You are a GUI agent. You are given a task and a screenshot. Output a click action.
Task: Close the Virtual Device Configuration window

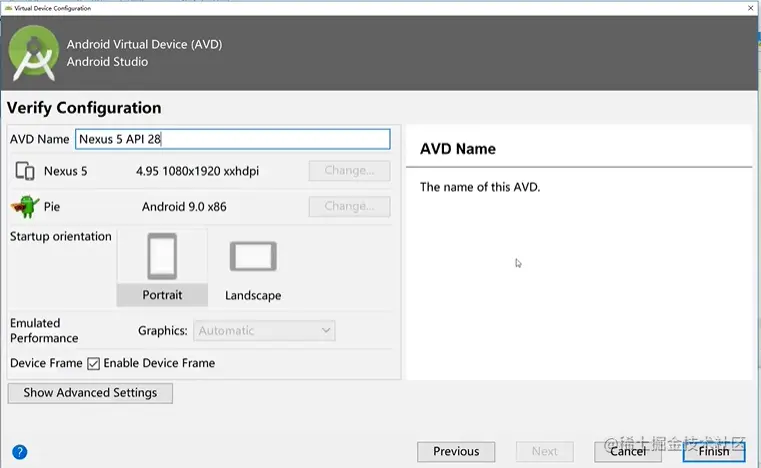pos(751,8)
